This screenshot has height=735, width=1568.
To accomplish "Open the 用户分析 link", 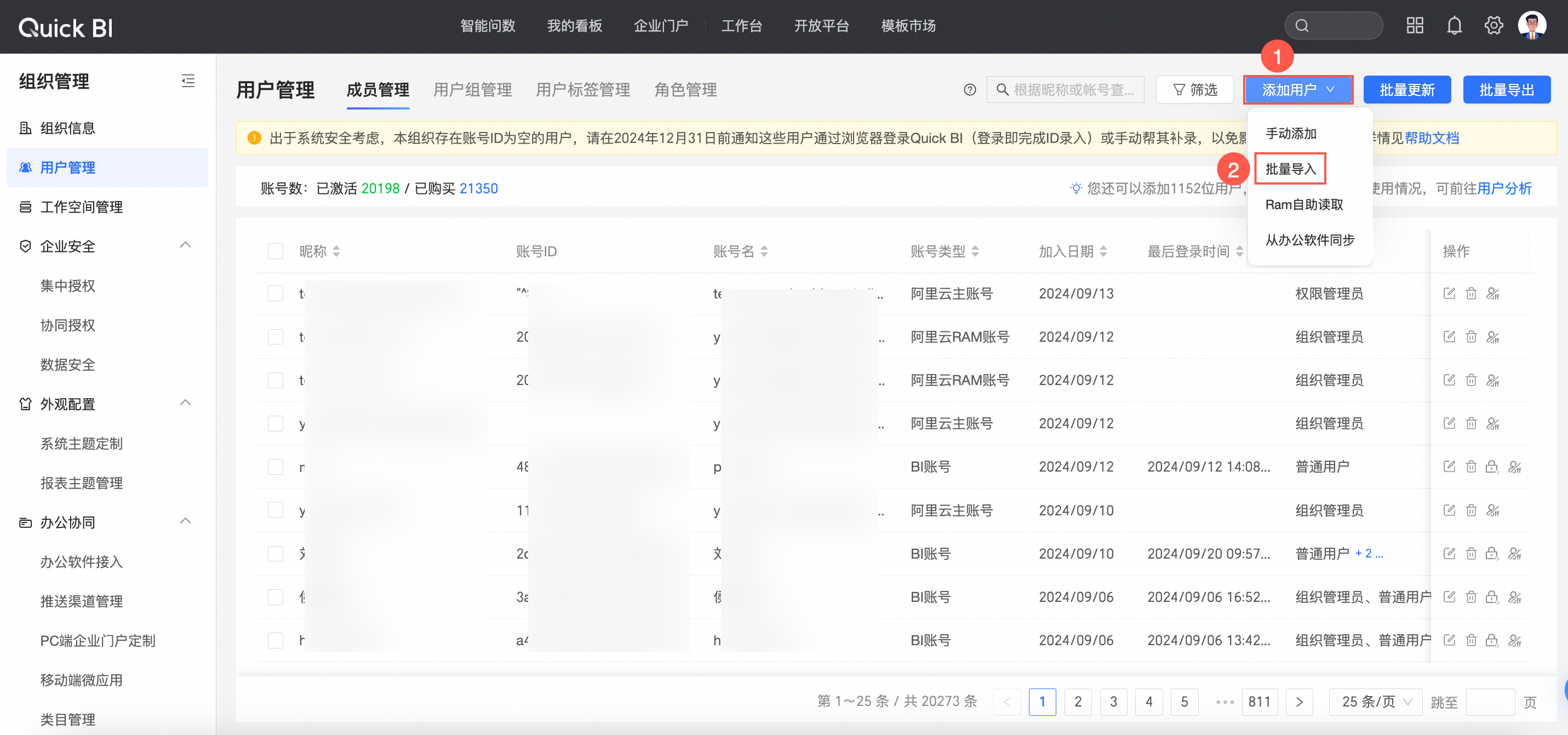I will [1504, 188].
